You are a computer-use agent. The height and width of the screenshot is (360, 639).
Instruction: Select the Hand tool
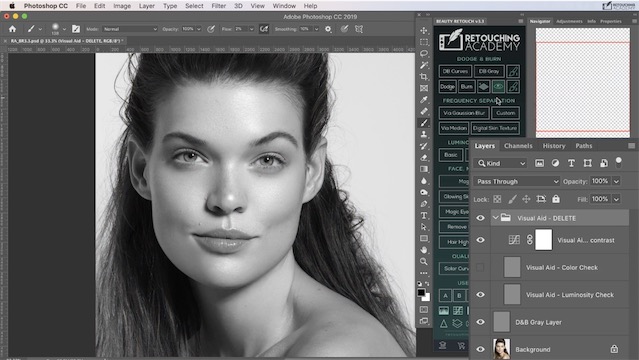(x=424, y=250)
